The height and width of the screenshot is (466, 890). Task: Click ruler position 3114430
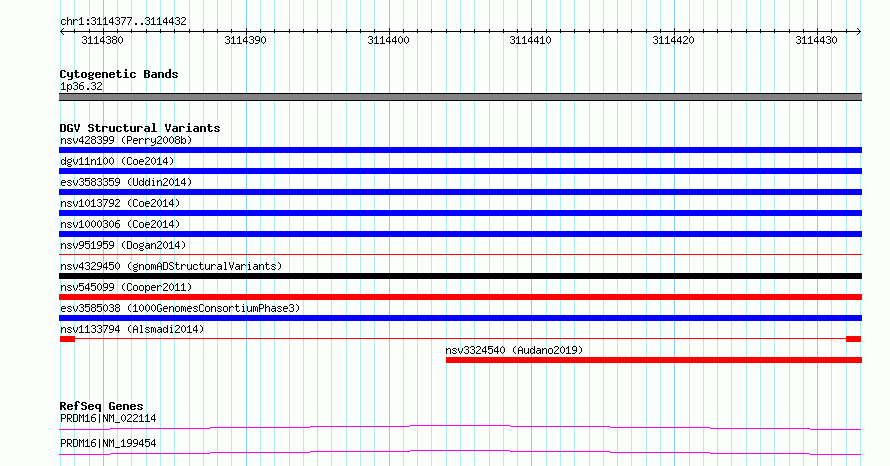pos(816,40)
